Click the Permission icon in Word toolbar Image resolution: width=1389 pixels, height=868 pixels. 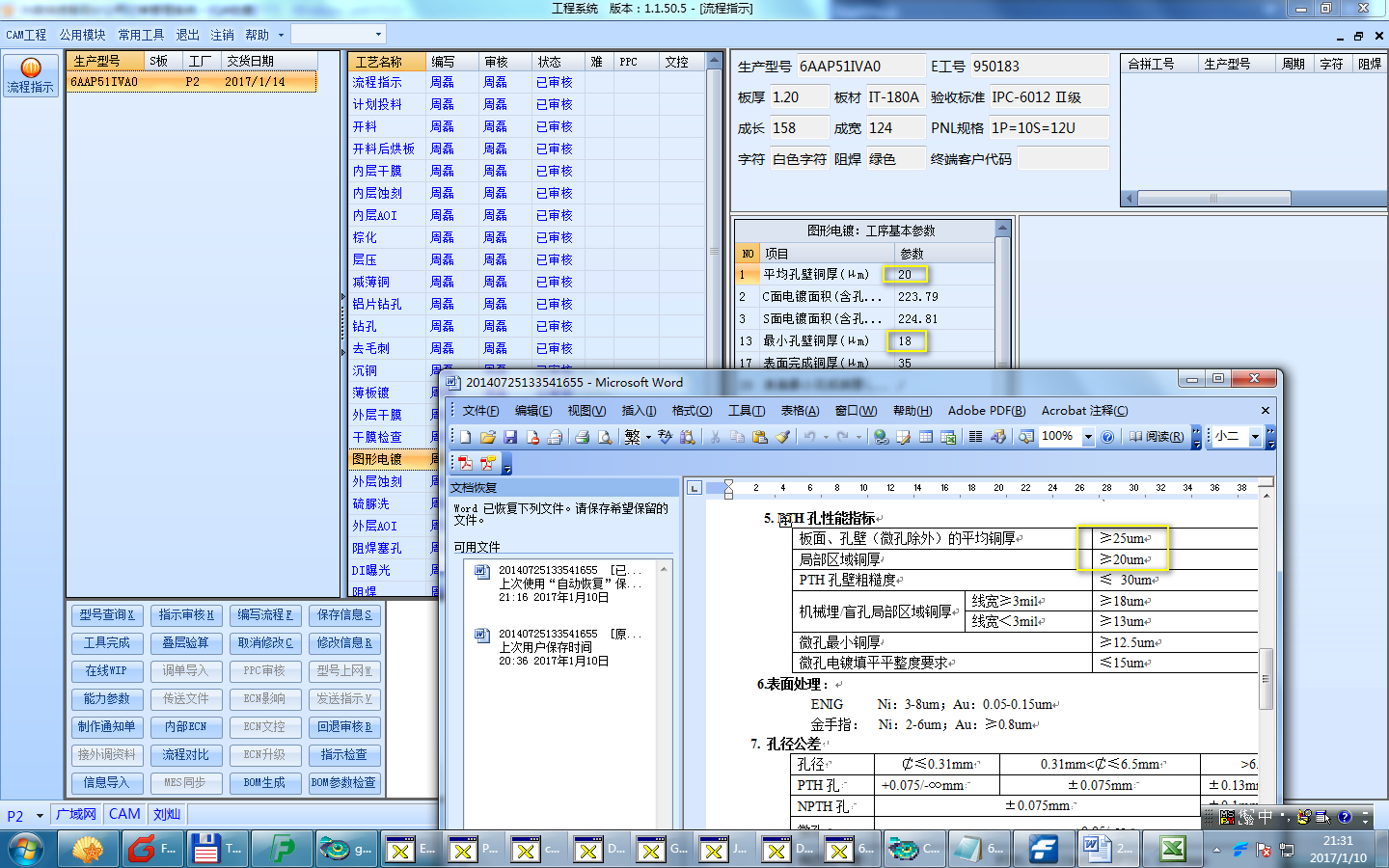click(533, 437)
